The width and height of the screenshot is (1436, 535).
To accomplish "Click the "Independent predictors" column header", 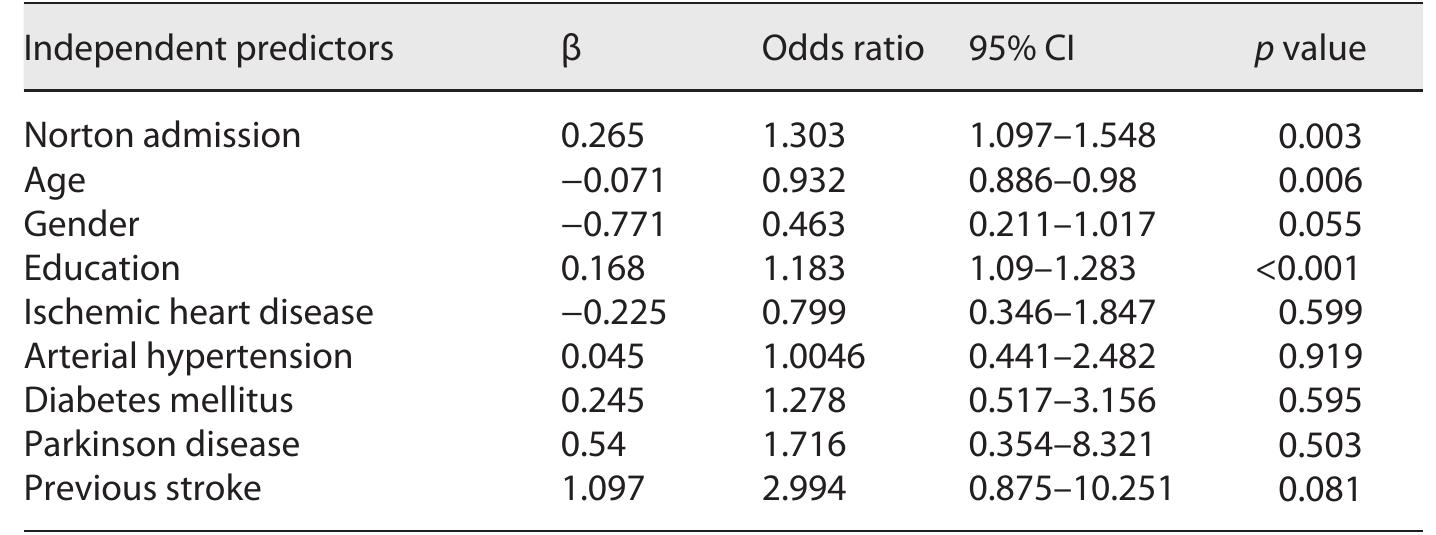I will (x=208, y=49).
